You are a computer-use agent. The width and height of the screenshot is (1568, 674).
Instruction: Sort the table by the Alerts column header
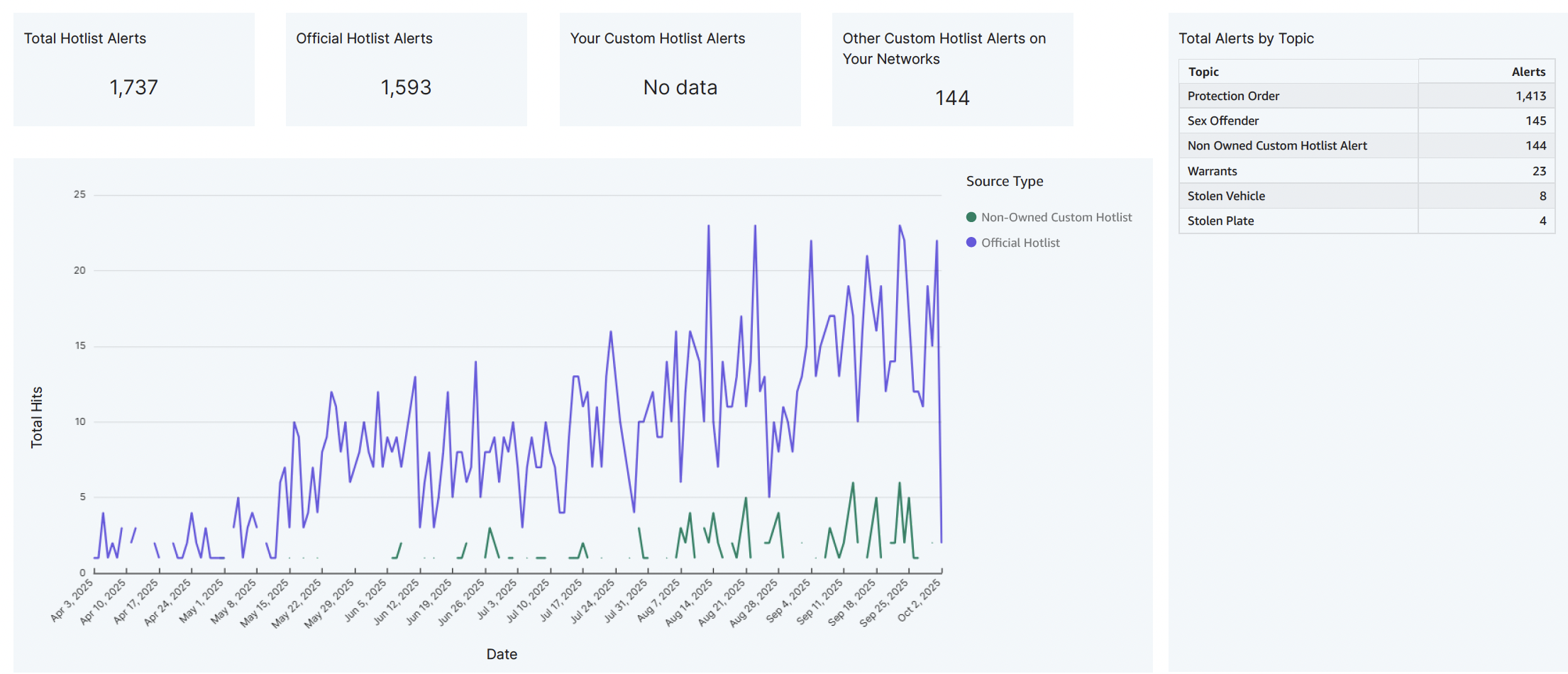pos(1528,71)
